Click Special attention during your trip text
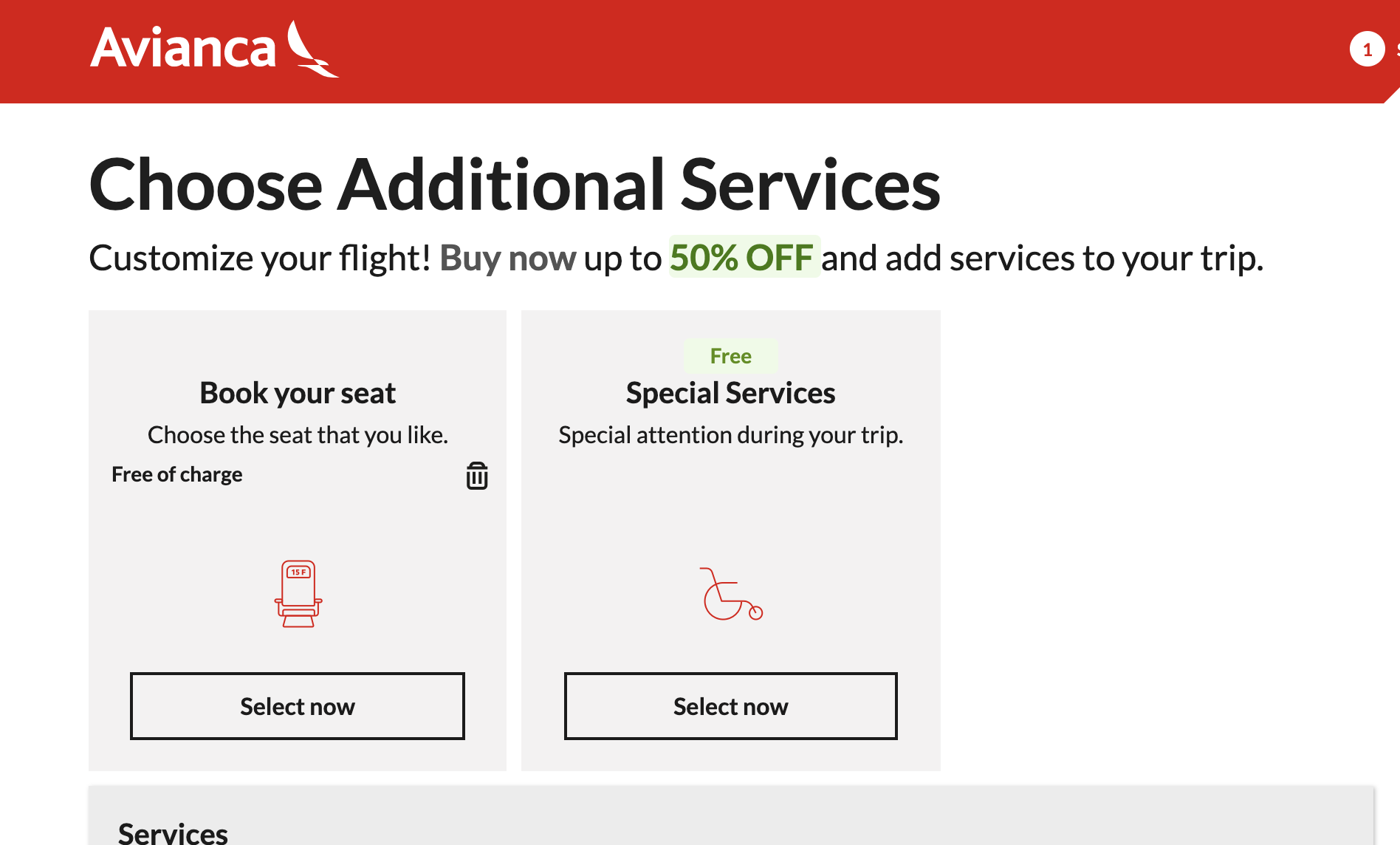 click(731, 435)
